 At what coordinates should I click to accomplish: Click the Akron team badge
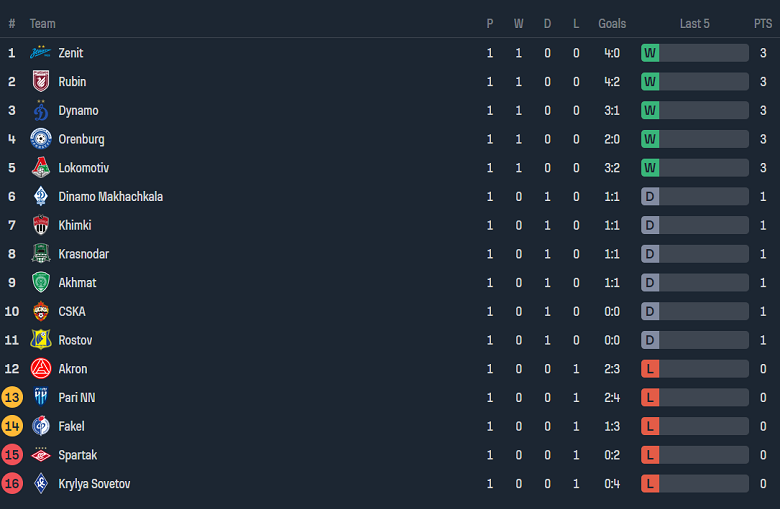(x=41, y=369)
